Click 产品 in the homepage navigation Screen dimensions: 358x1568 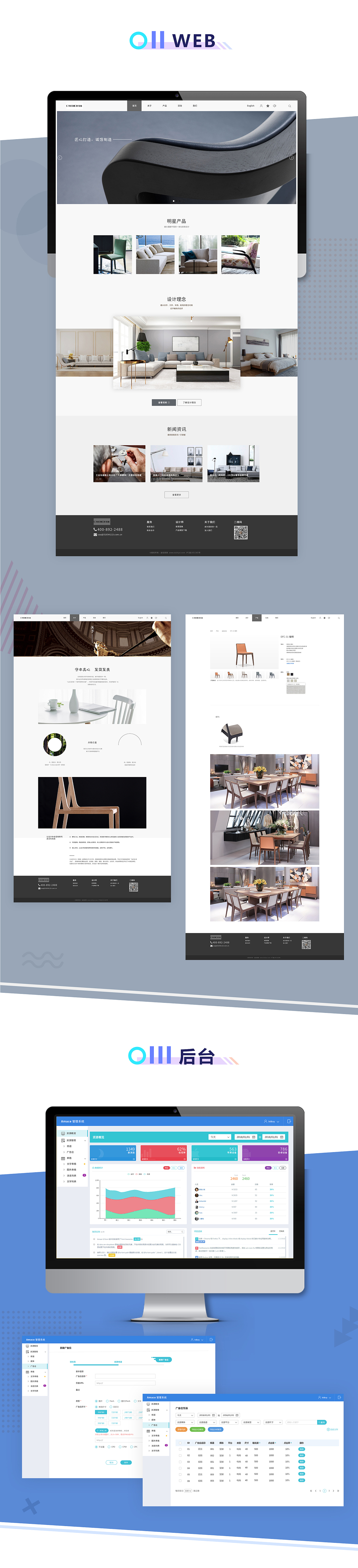tap(164, 106)
